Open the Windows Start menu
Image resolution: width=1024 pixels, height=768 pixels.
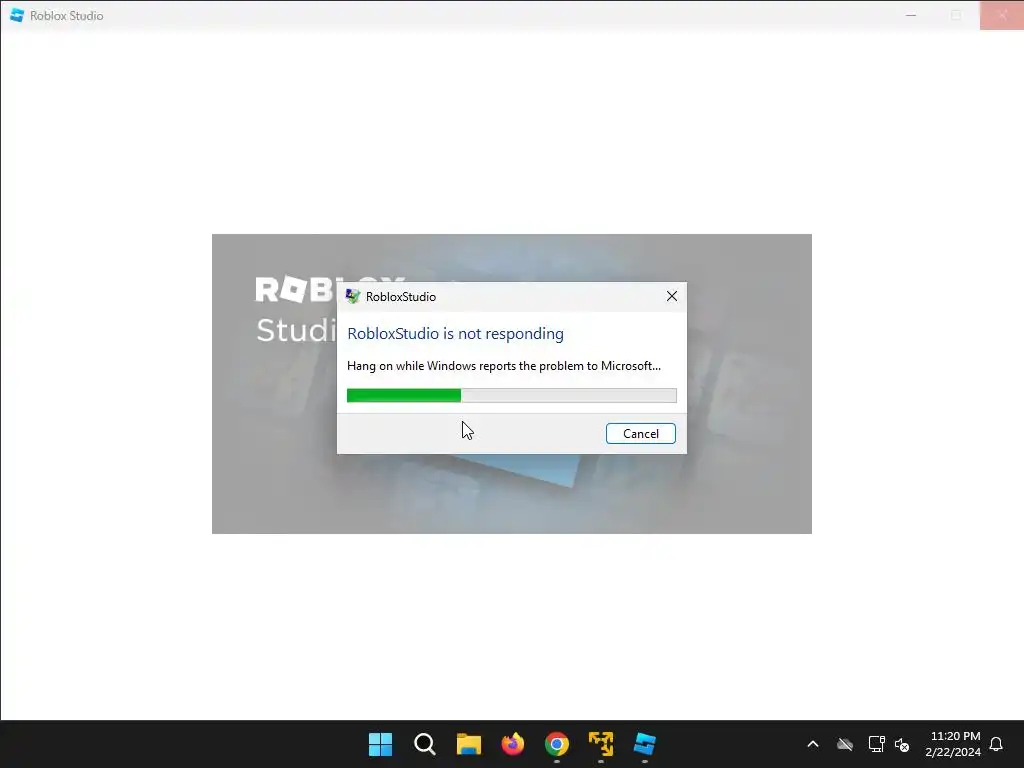pos(380,744)
